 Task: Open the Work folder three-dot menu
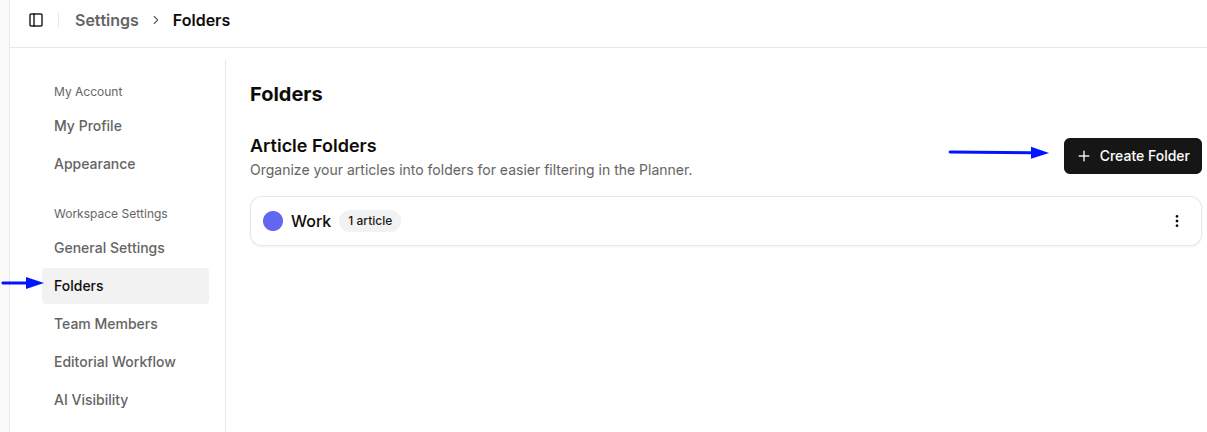pyautogui.click(x=1177, y=221)
